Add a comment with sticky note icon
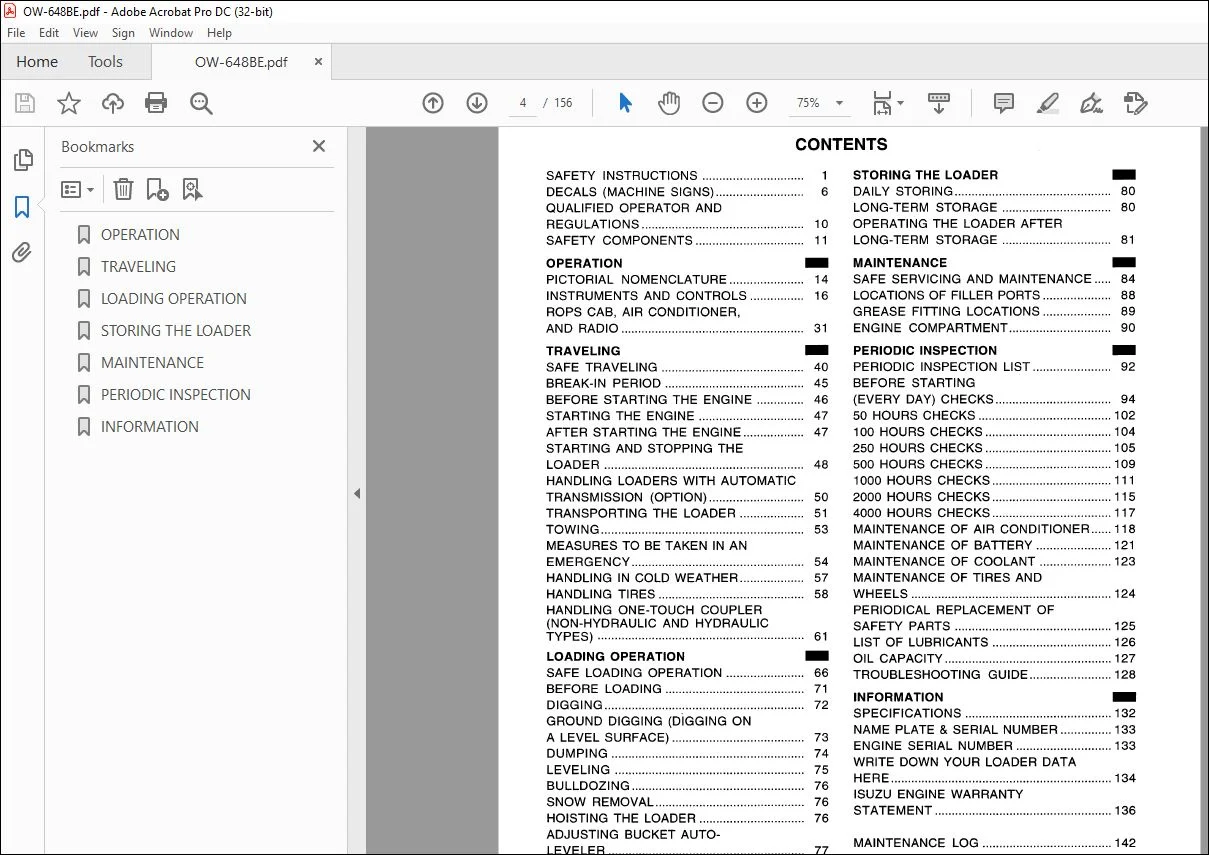Image resolution: width=1209 pixels, height=855 pixels. (x=1004, y=103)
